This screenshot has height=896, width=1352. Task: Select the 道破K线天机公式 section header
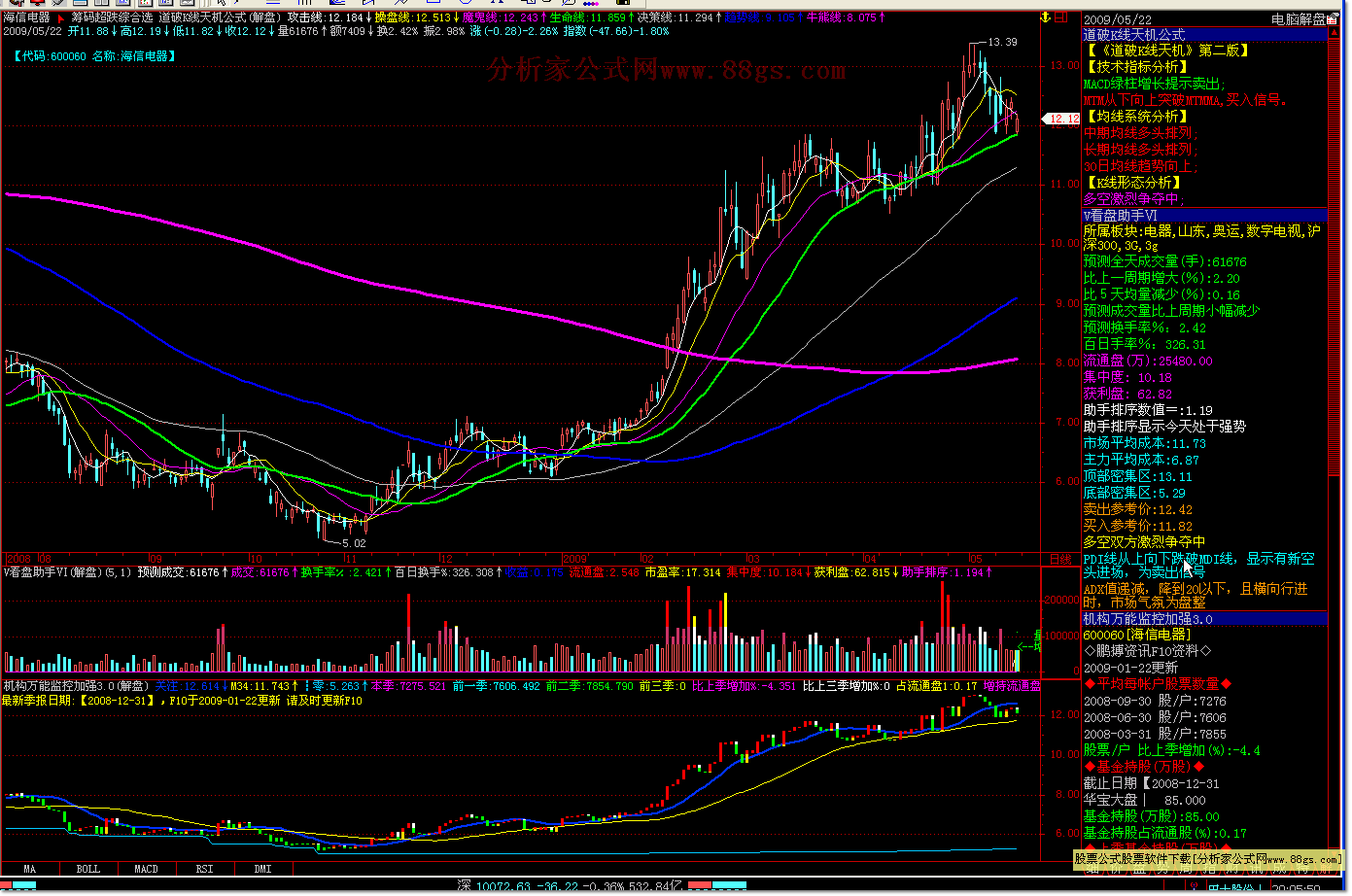pyautogui.click(x=1204, y=35)
